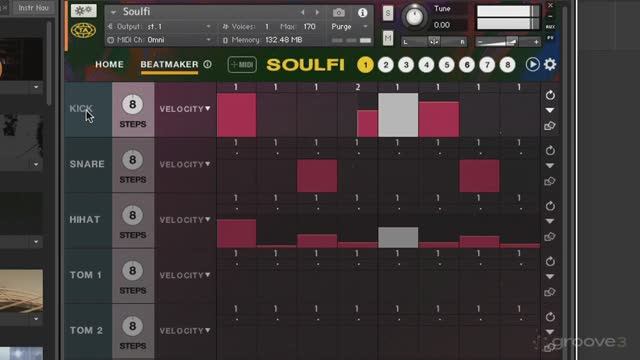Reset the Tom 1 row pattern
This screenshot has width=640, height=360.
point(550,262)
